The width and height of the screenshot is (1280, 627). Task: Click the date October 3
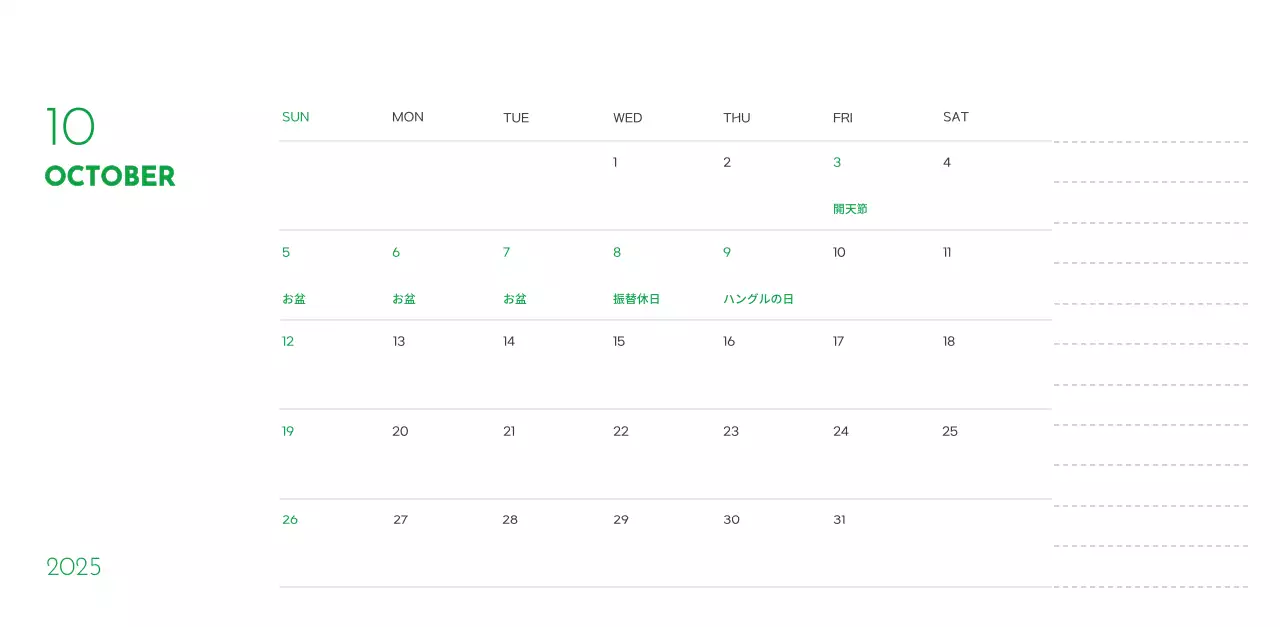pyautogui.click(x=837, y=163)
